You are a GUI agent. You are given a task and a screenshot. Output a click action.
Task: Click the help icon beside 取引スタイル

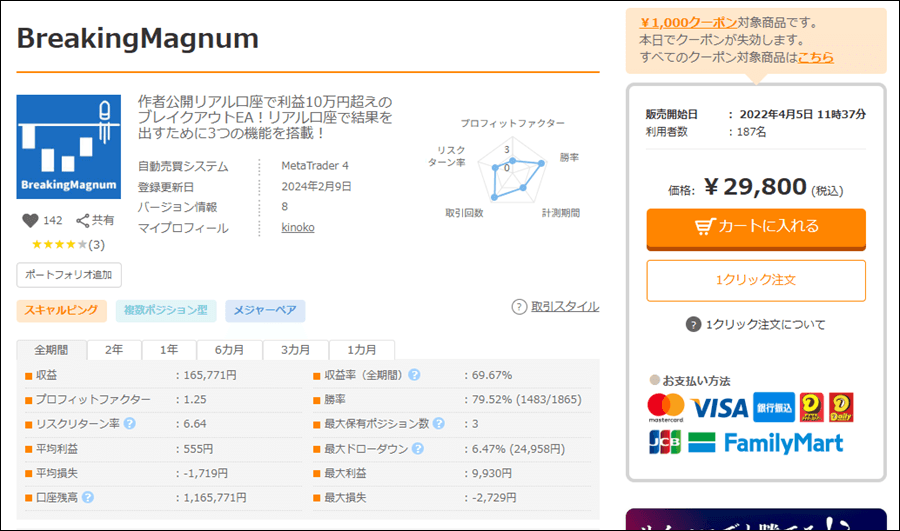[x=519, y=307]
